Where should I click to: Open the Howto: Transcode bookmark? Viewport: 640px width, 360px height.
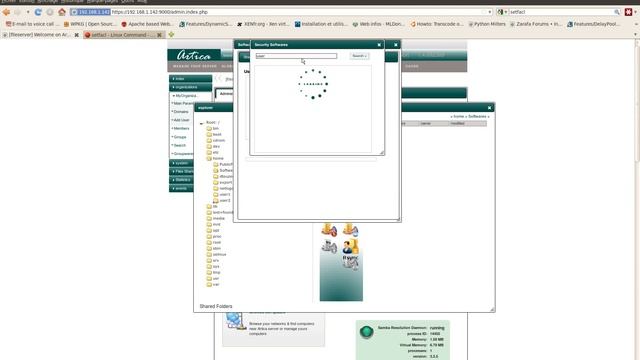click(437, 24)
